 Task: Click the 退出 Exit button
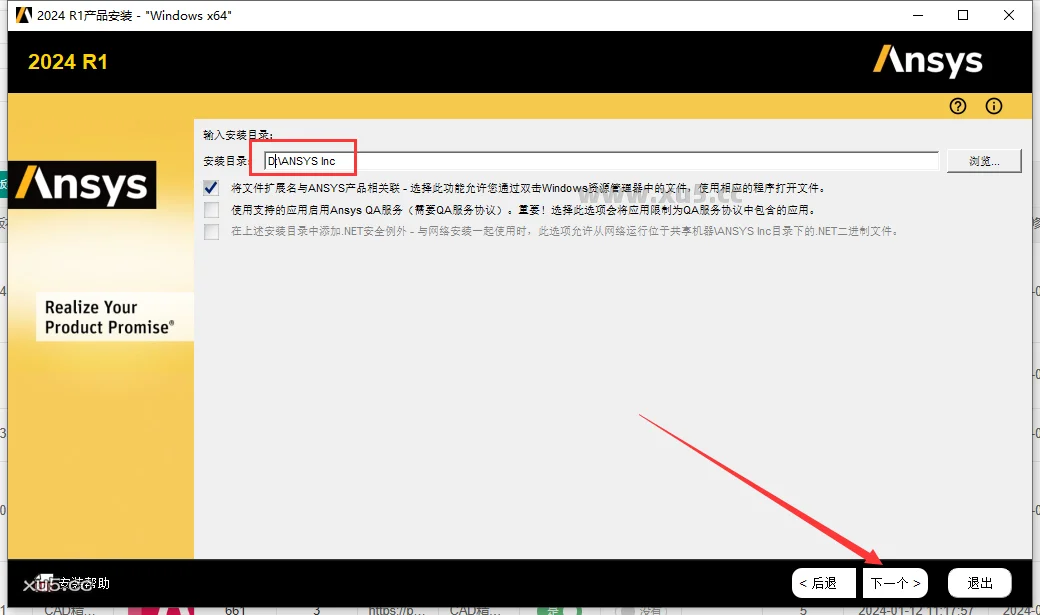pyautogui.click(x=979, y=582)
